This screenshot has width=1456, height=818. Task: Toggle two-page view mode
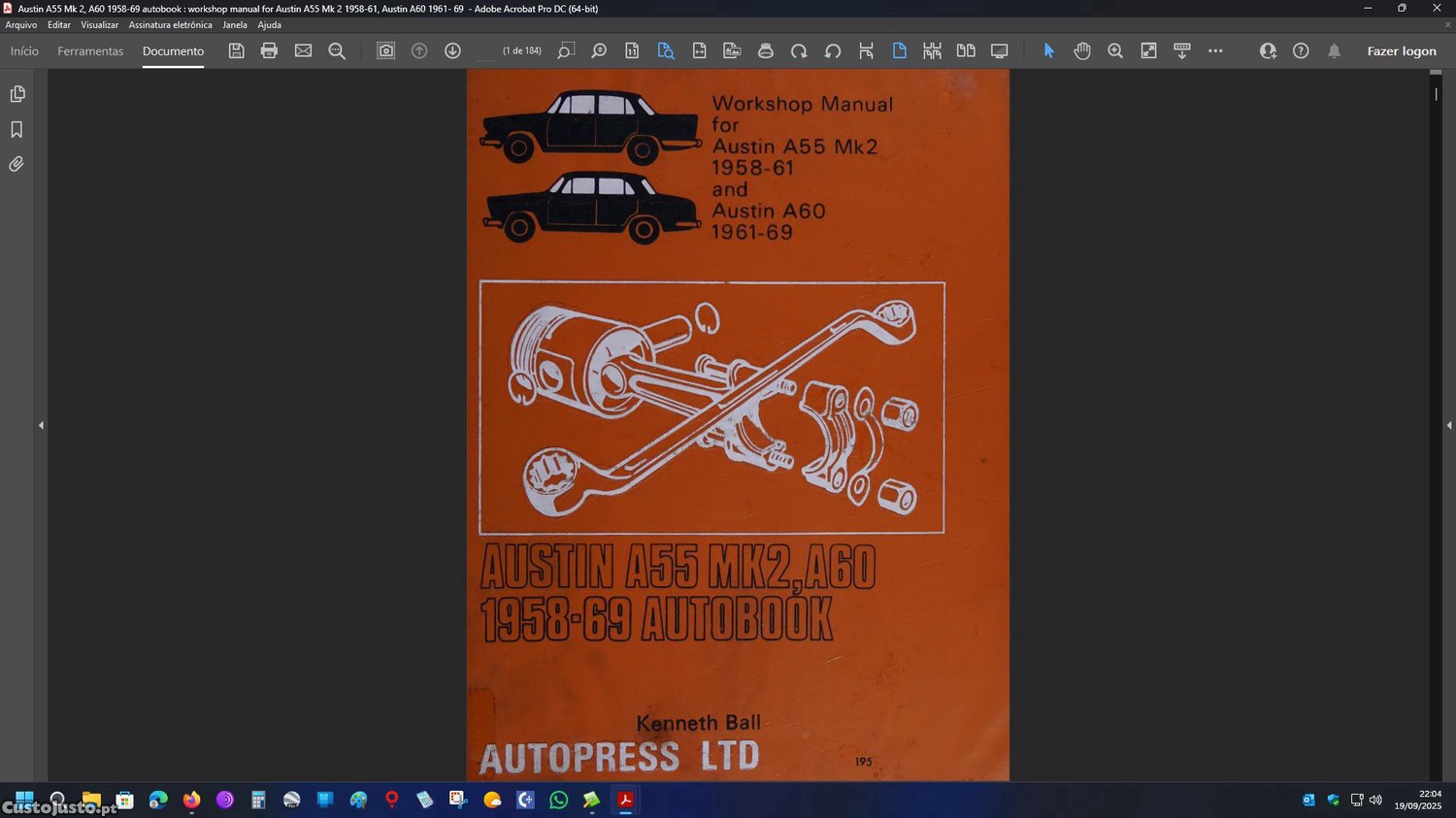pyautogui.click(x=966, y=50)
